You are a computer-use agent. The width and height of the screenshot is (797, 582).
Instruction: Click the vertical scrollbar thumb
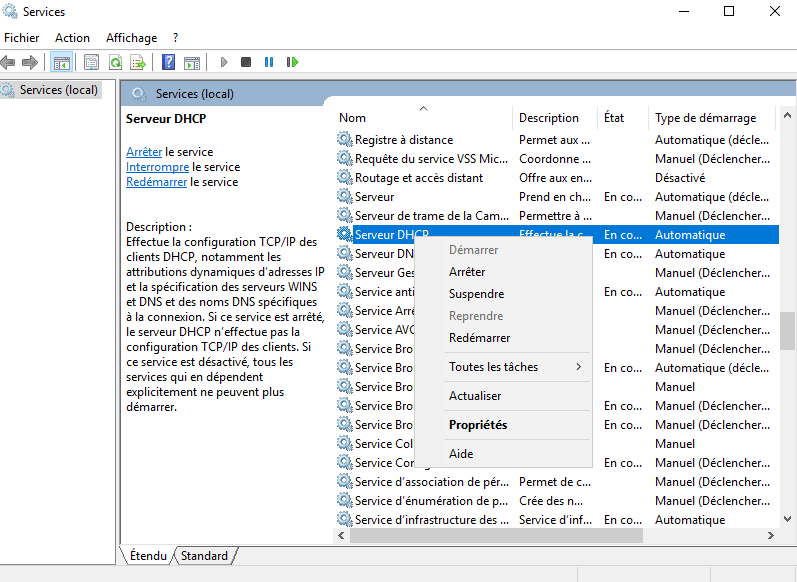click(x=788, y=330)
